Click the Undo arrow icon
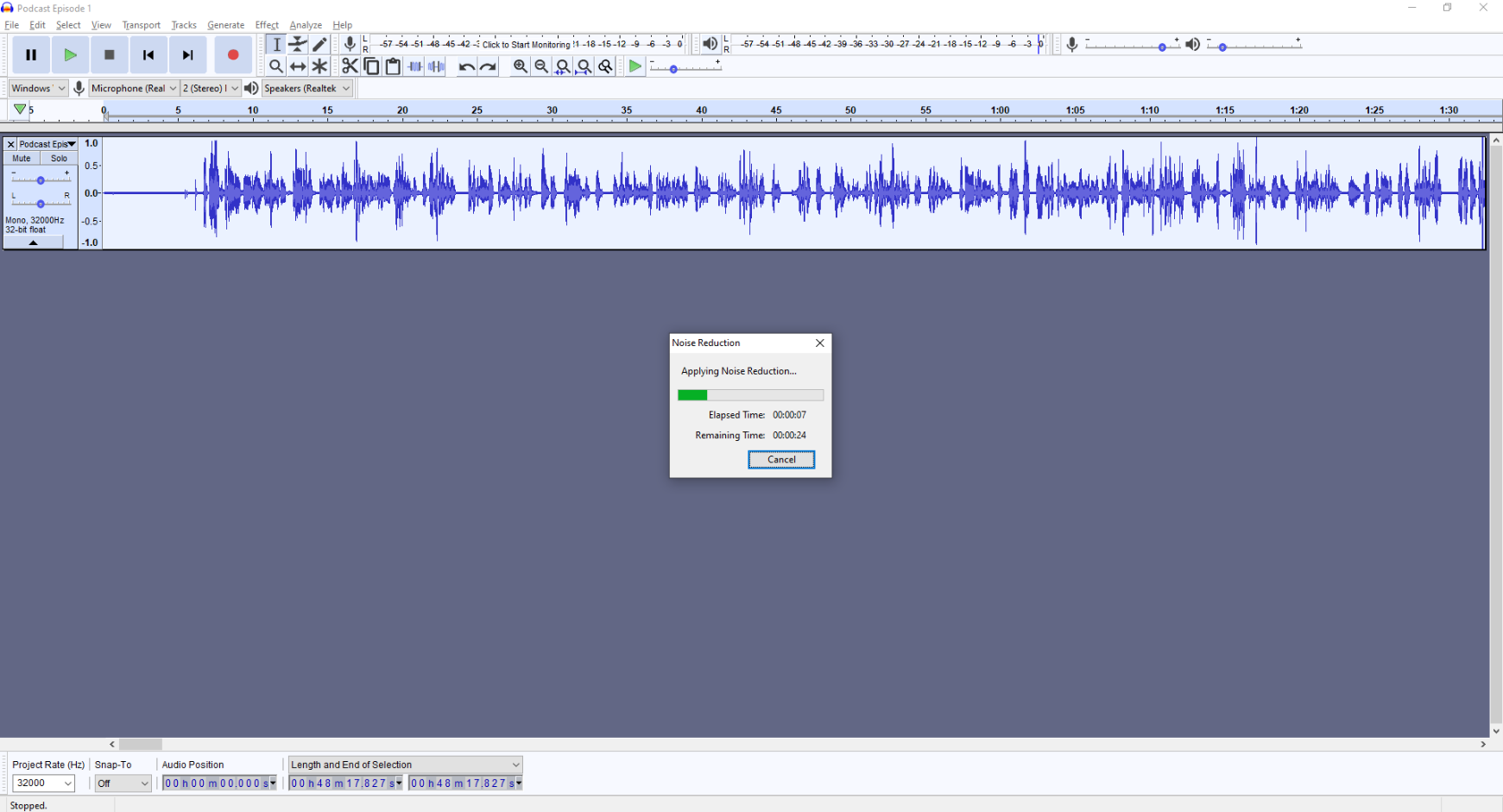This screenshot has height=812, width=1503. (466, 66)
